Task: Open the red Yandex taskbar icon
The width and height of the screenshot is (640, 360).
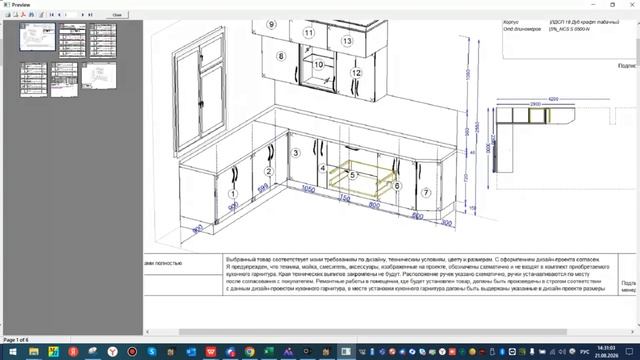Action: coord(73,351)
